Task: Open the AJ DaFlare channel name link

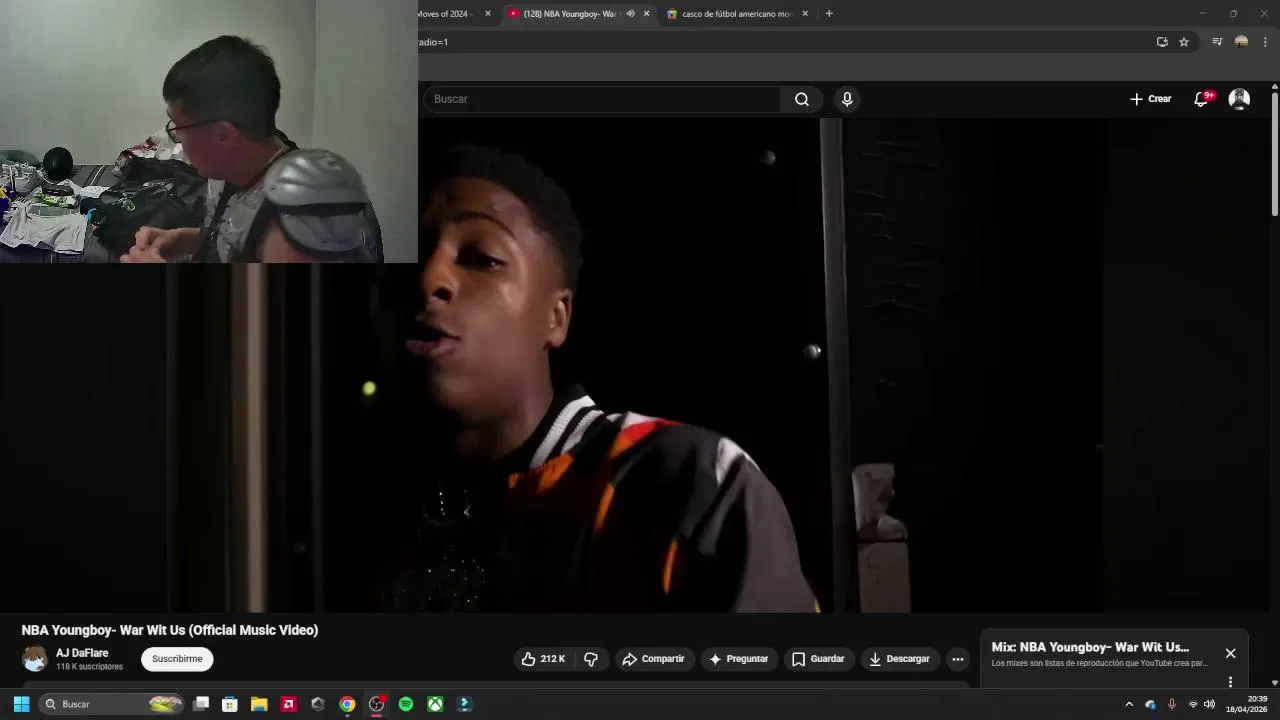Action: [x=82, y=653]
